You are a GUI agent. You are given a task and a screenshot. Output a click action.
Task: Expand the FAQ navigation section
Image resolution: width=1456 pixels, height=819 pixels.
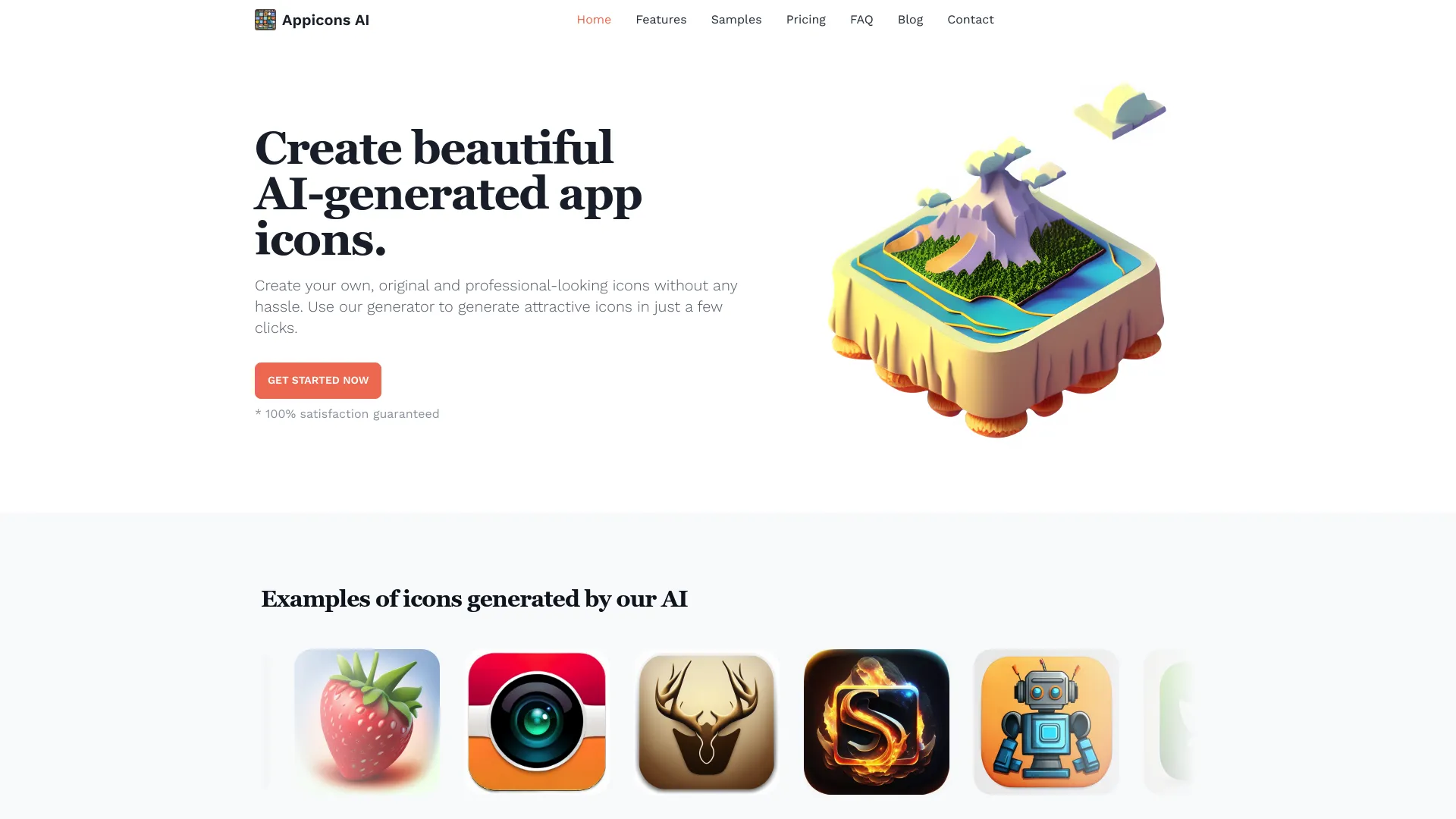point(862,20)
